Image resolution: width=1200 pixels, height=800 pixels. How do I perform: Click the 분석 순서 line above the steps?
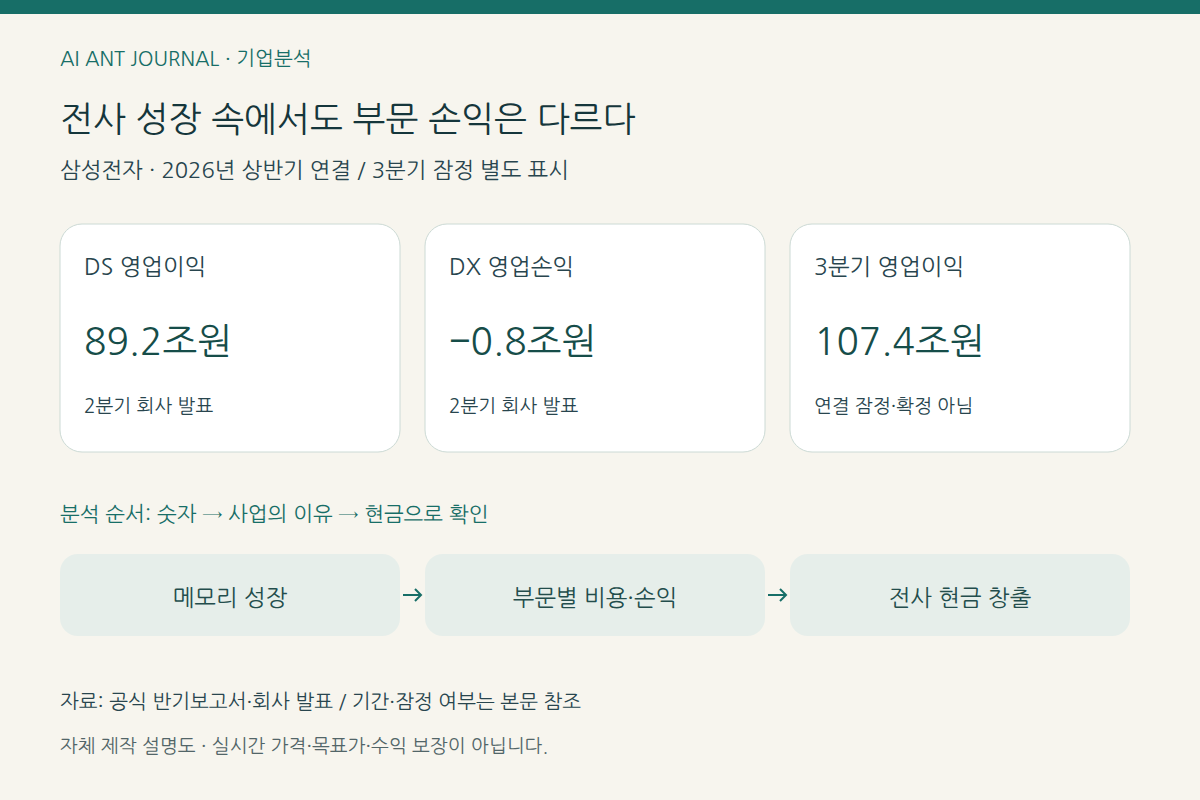274,514
